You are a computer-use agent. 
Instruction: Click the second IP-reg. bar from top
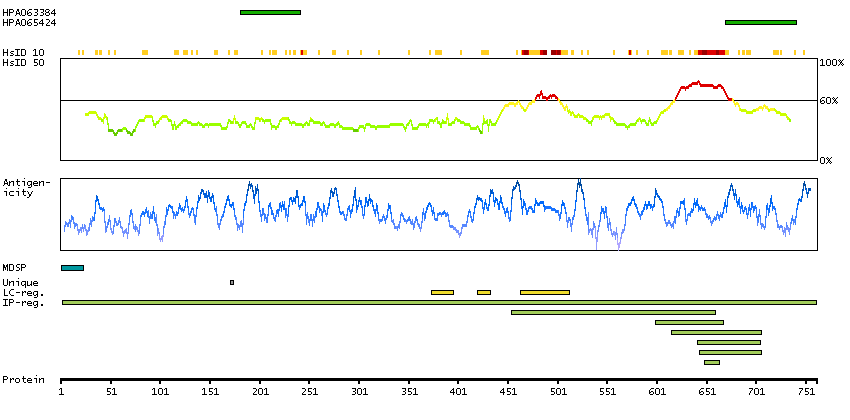pyautogui.click(x=613, y=312)
